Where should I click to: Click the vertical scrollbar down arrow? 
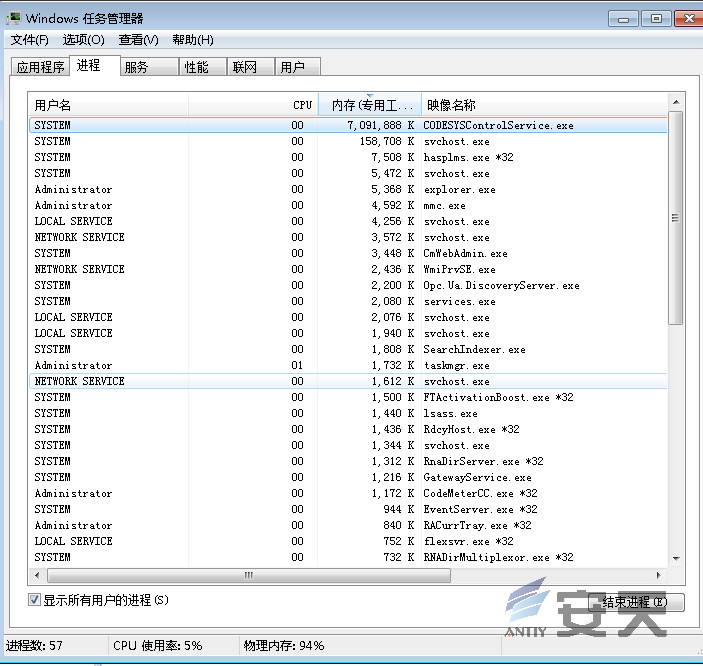pyautogui.click(x=676, y=558)
